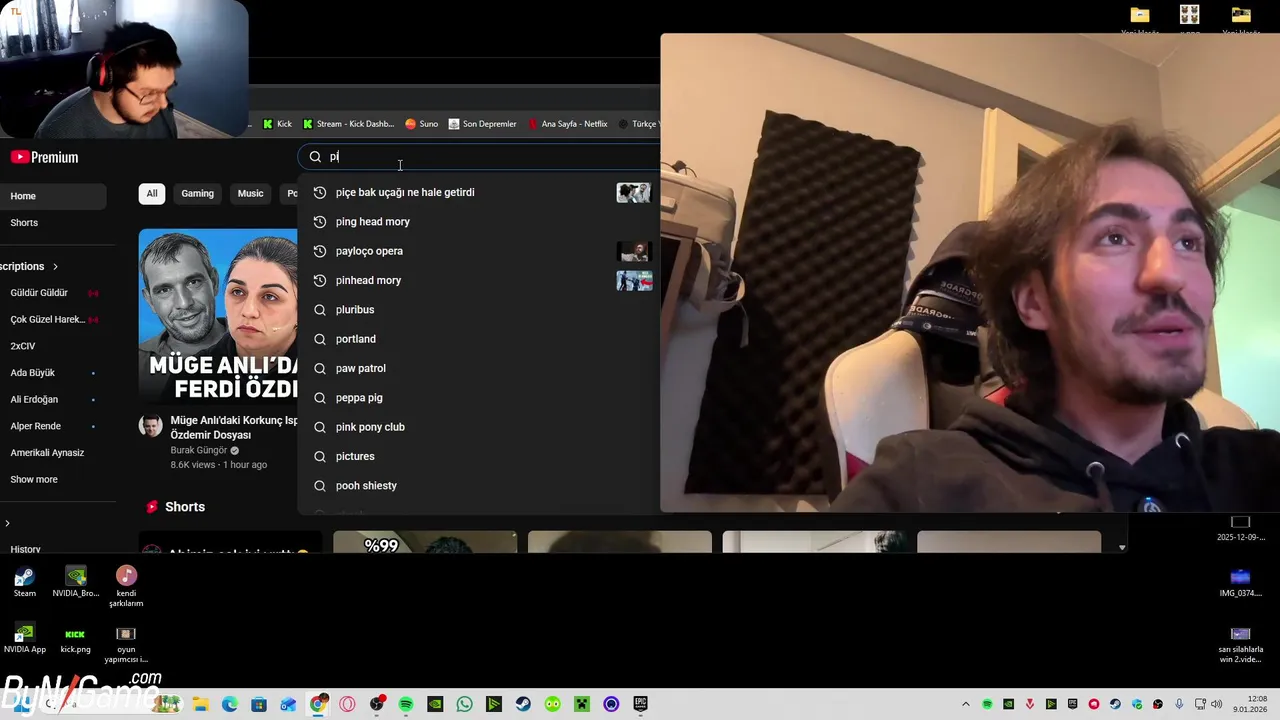
Task: Expand the Subscriptions section chevron
Action: 55,267
